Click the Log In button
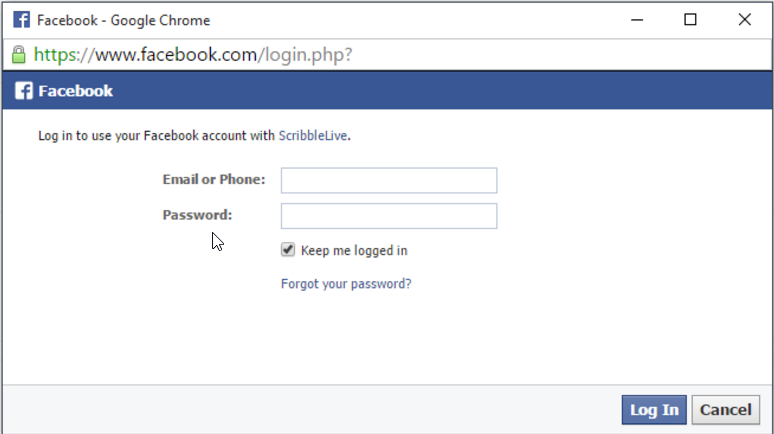 654,410
